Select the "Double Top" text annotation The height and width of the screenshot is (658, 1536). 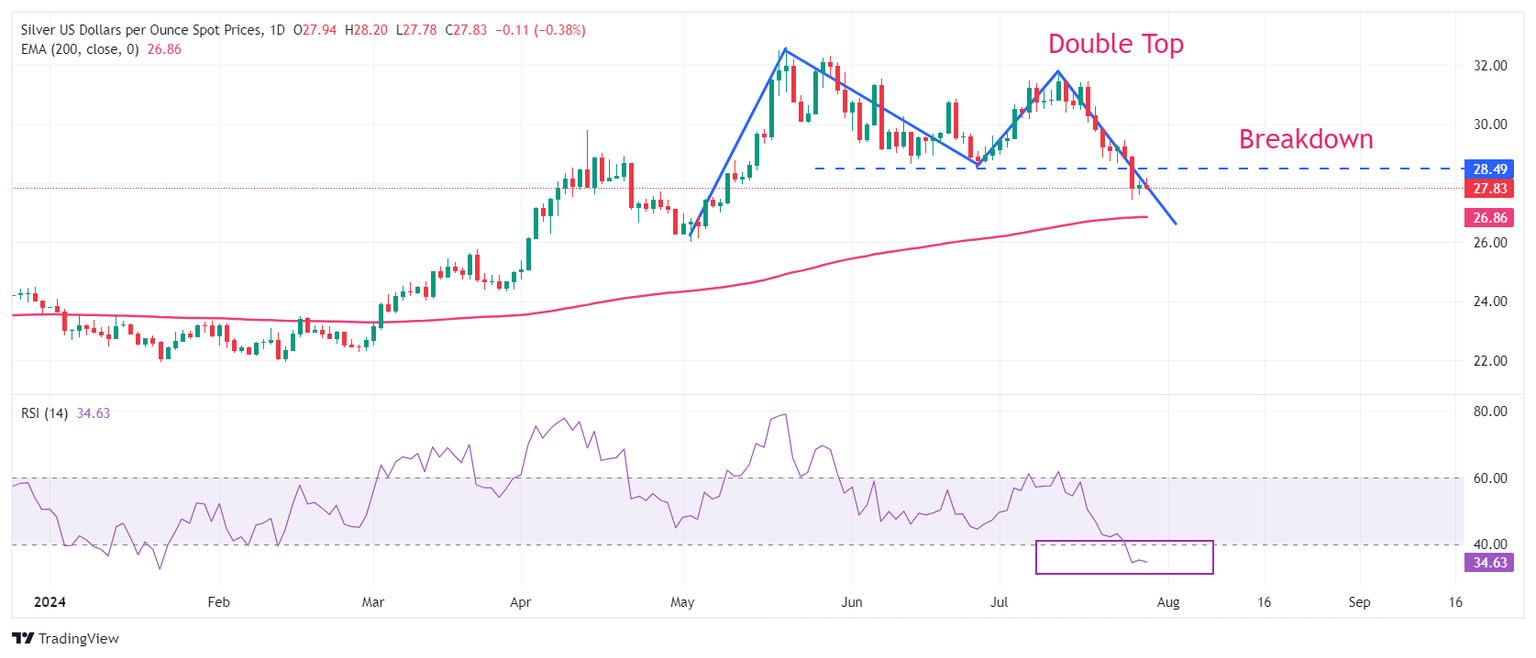click(x=1115, y=44)
